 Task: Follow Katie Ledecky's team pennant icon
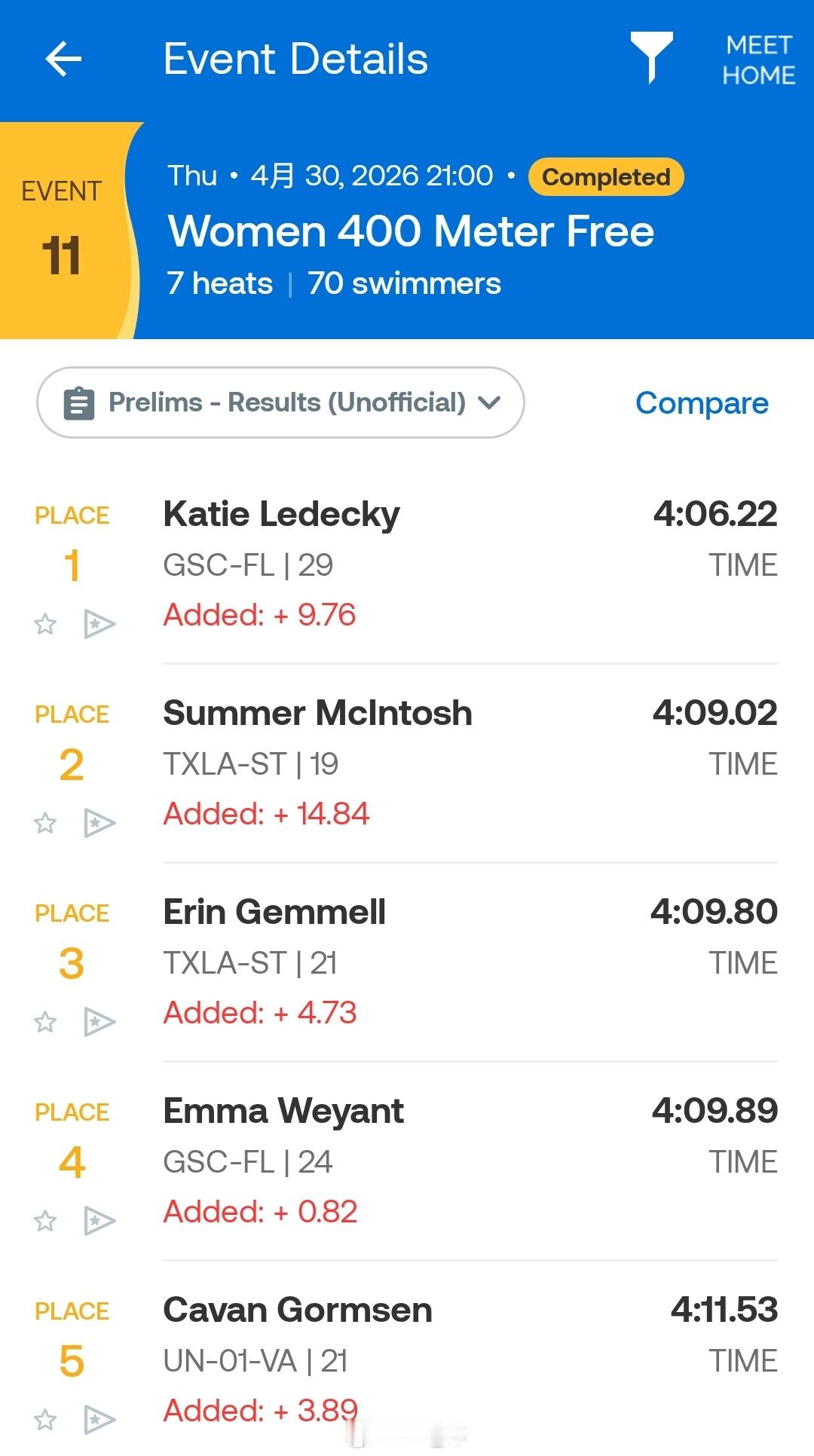[99, 624]
